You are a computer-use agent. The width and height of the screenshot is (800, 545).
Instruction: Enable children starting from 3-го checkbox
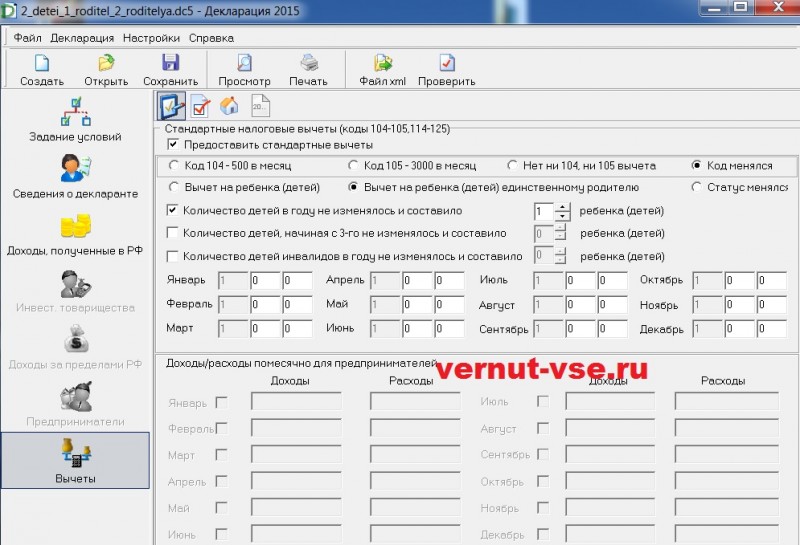(x=173, y=233)
